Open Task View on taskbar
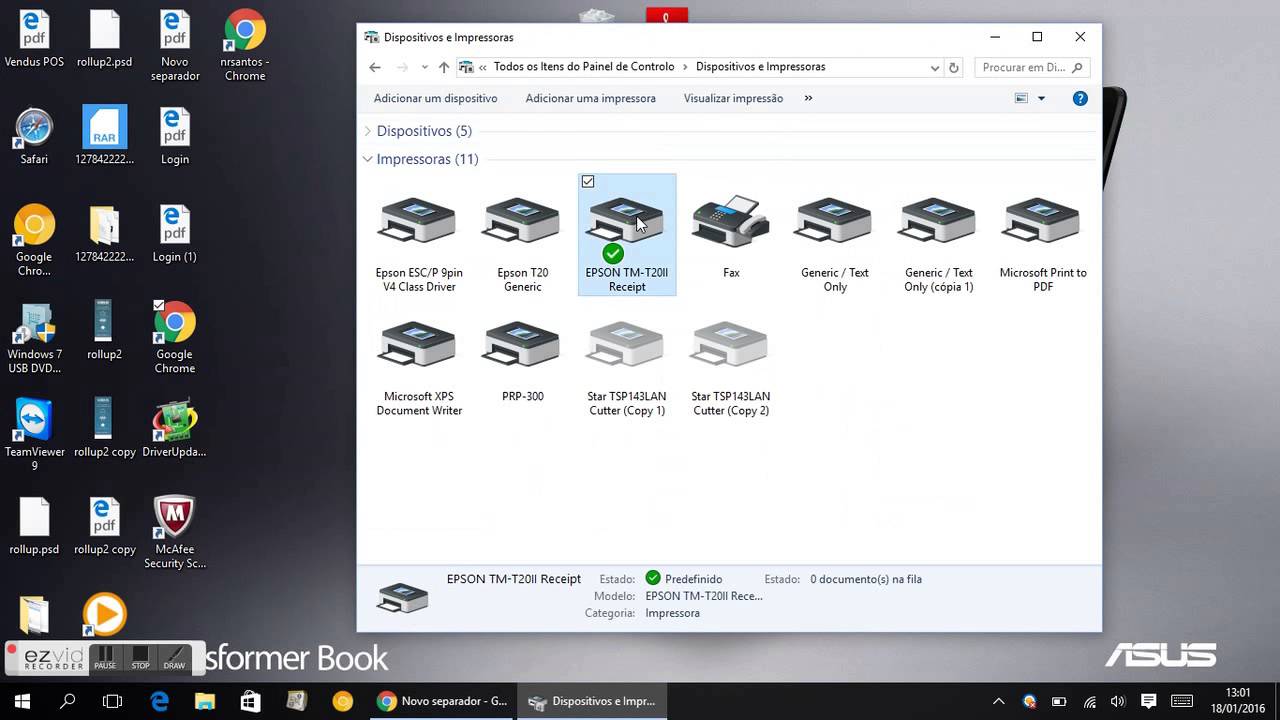The height and width of the screenshot is (720, 1280). pos(113,701)
